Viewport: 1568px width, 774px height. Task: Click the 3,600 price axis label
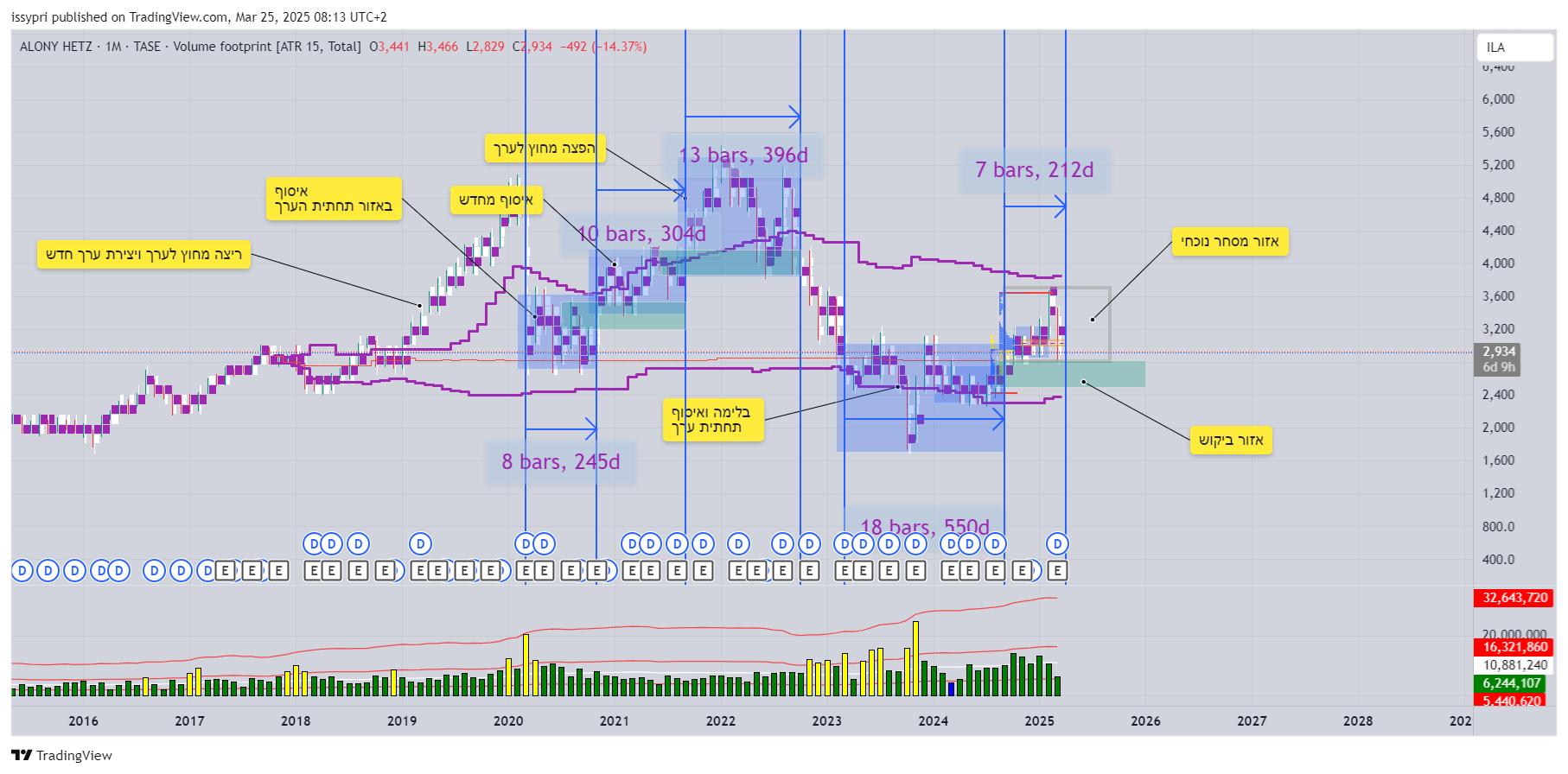click(x=1499, y=296)
